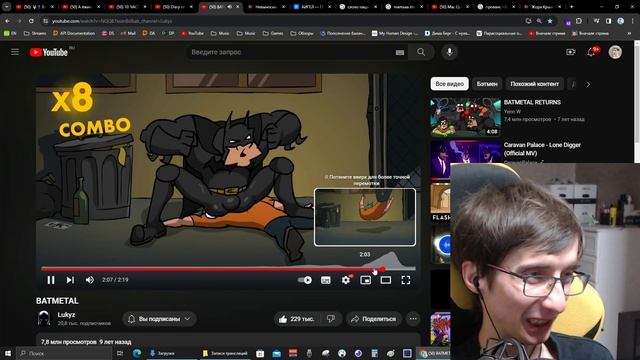Image resolution: width=640 pixels, height=360 pixels.
Task: Open the API Documentation bookmark
Action: [74, 33]
